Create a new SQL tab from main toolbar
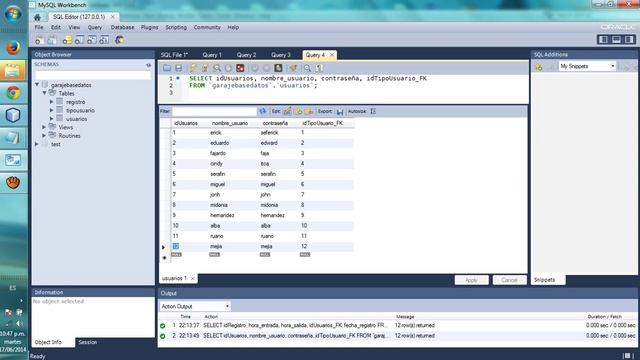The height and width of the screenshot is (360, 640). 39,40
